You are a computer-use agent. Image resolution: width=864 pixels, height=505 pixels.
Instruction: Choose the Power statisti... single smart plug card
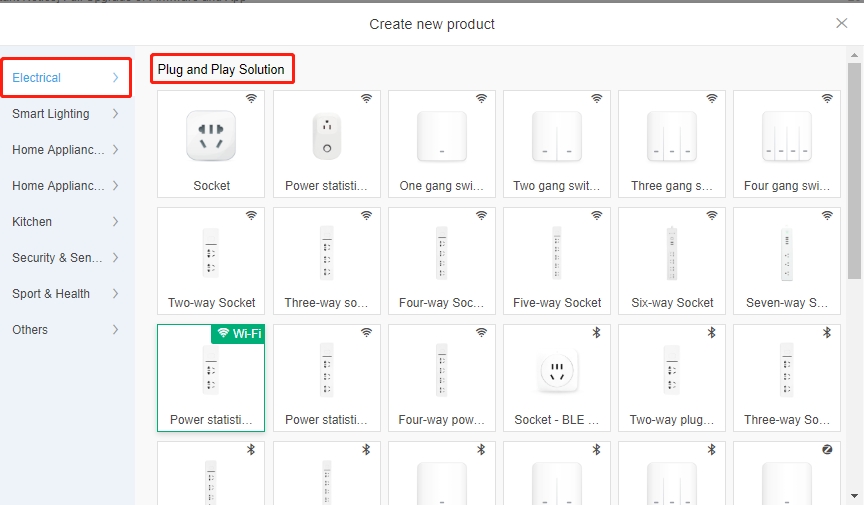pyautogui.click(x=327, y=144)
